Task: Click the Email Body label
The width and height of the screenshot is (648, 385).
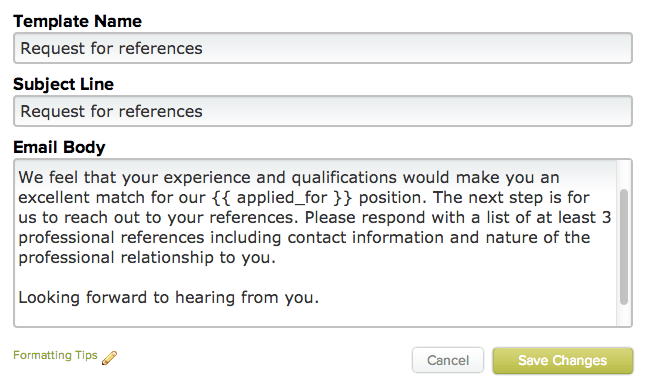Action: pyautogui.click(x=59, y=147)
